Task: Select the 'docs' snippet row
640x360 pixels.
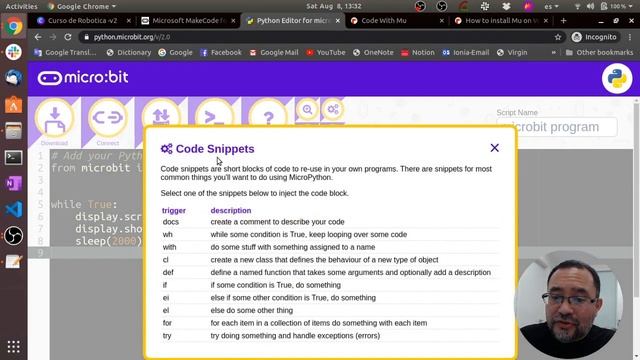Action: point(330,222)
